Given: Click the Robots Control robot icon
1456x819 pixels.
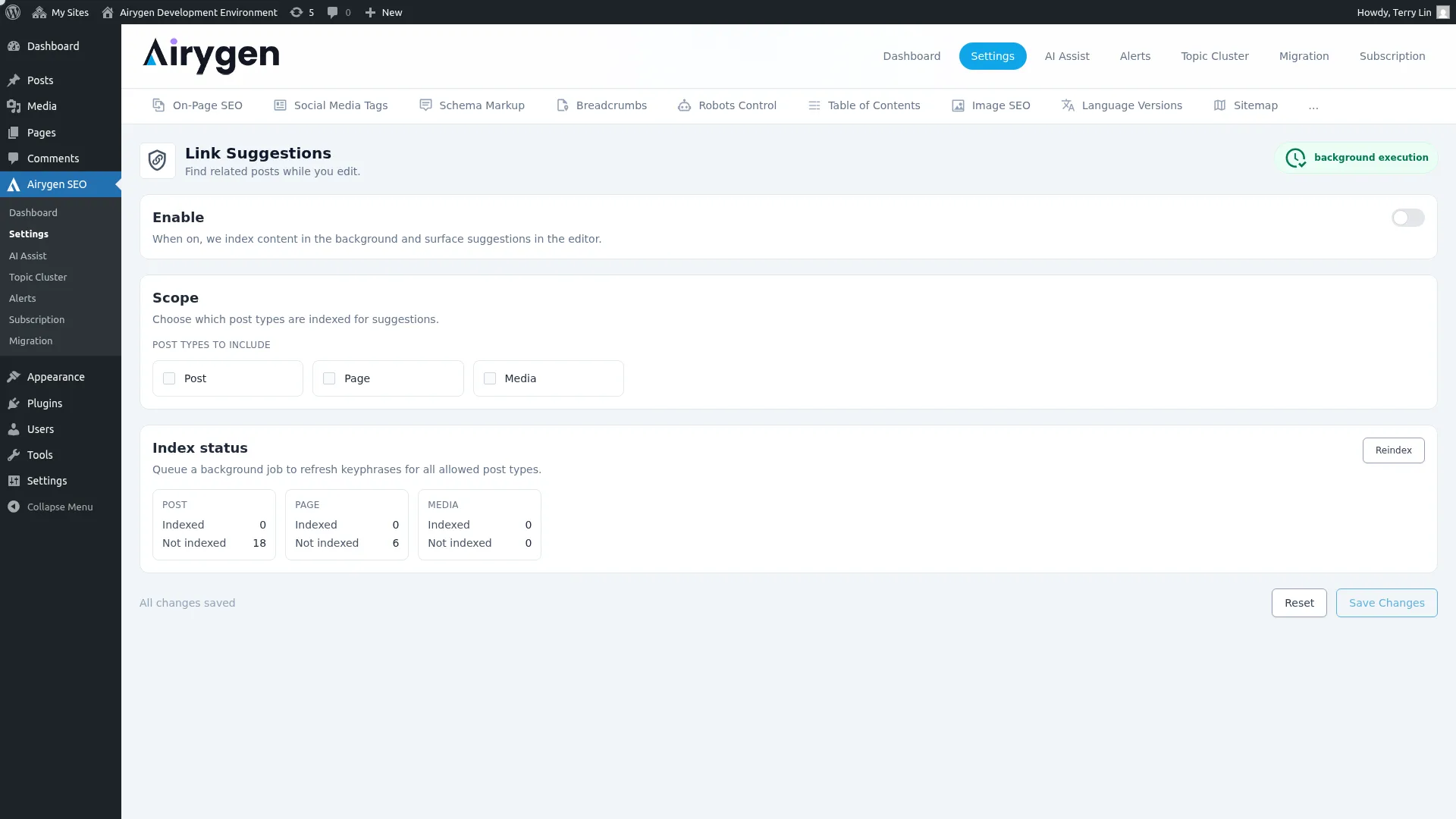Looking at the screenshot, I should [x=684, y=105].
